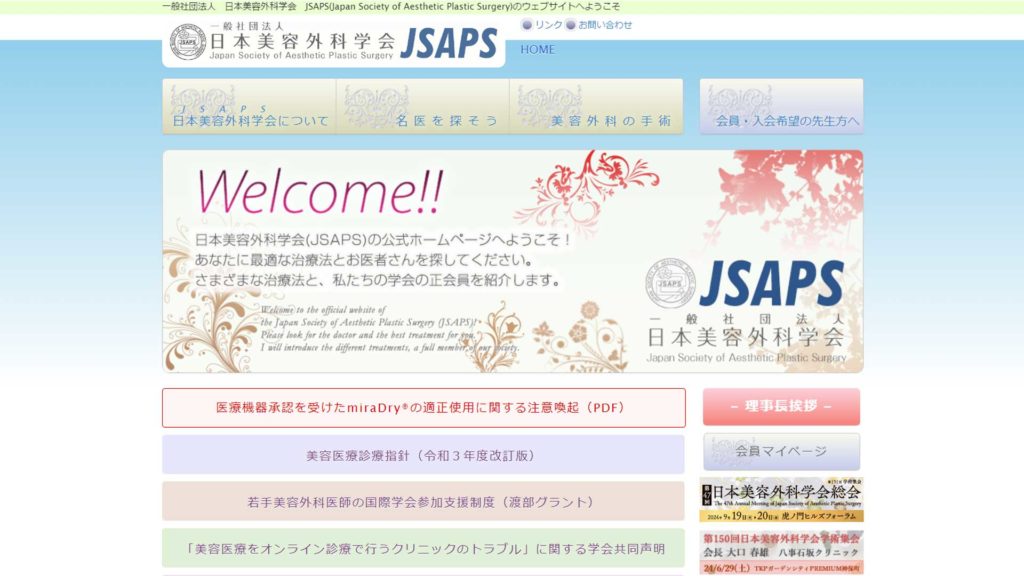Click the round bullet icon beside お問い合わせ

click(571, 25)
